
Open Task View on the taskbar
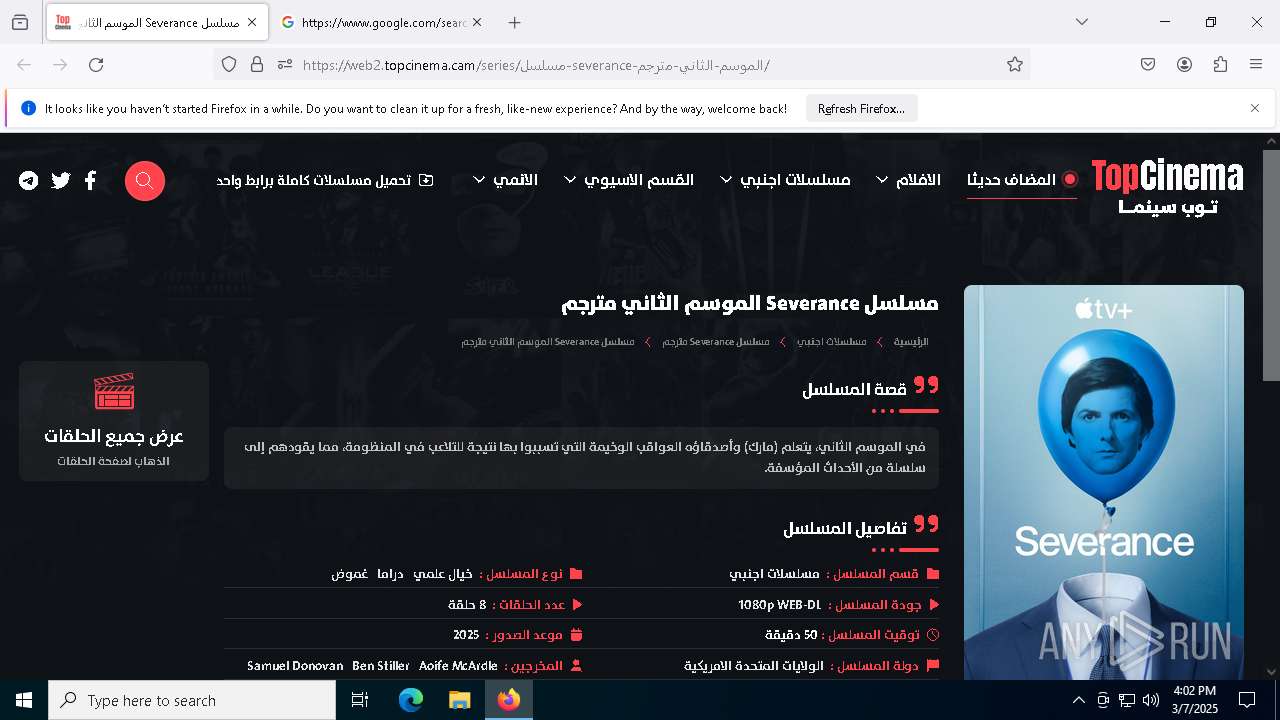tap(360, 701)
